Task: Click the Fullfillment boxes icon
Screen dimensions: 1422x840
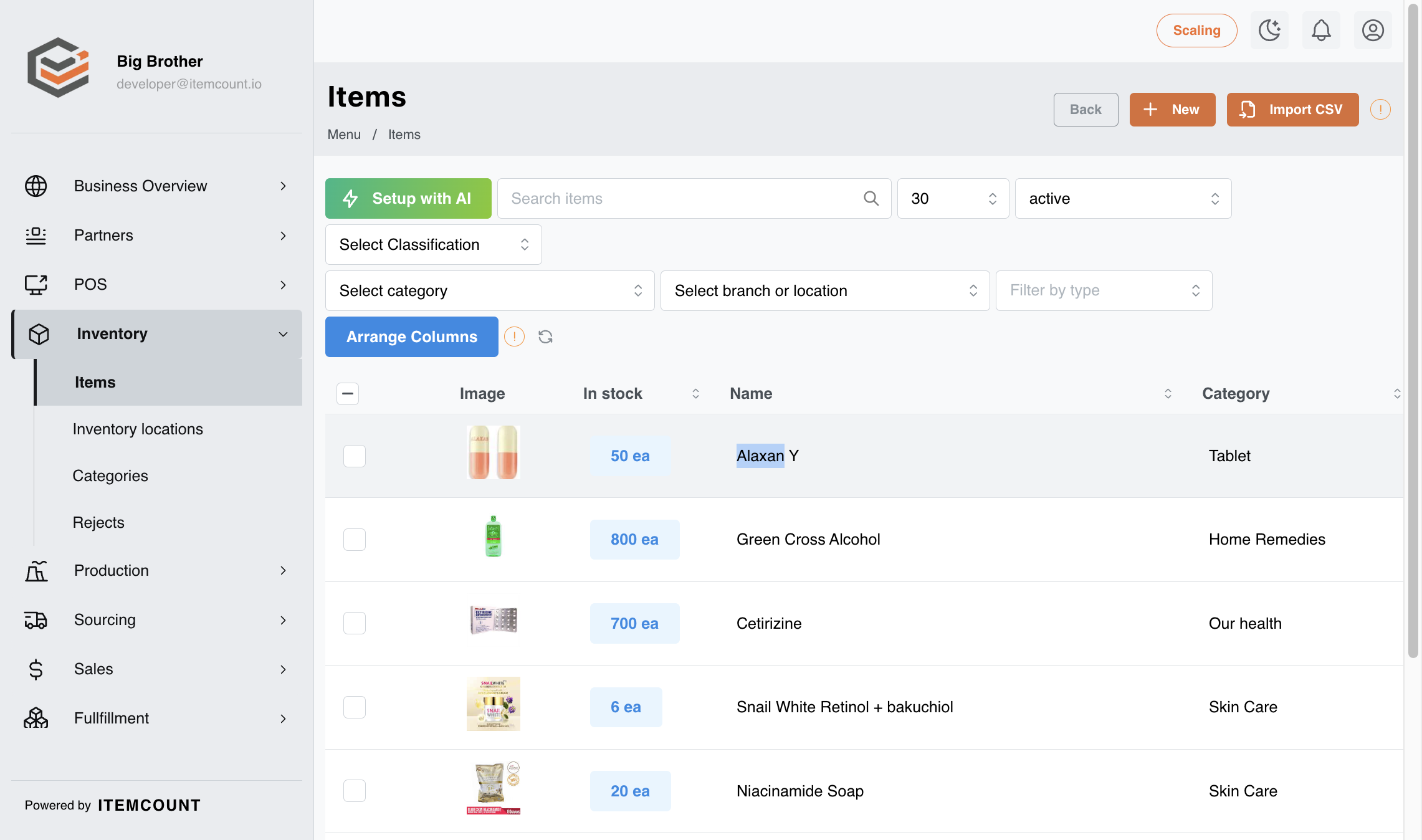Action: (x=36, y=718)
